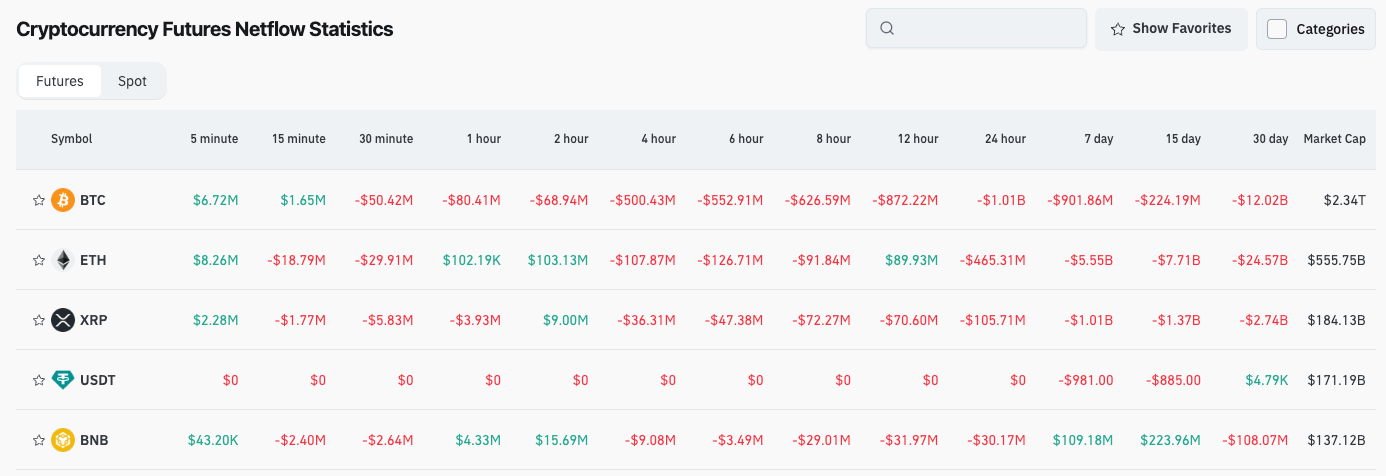The width and height of the screenshot is (1386, 476).
Task: Open the USDT symbol link
Action: point(98,380)
